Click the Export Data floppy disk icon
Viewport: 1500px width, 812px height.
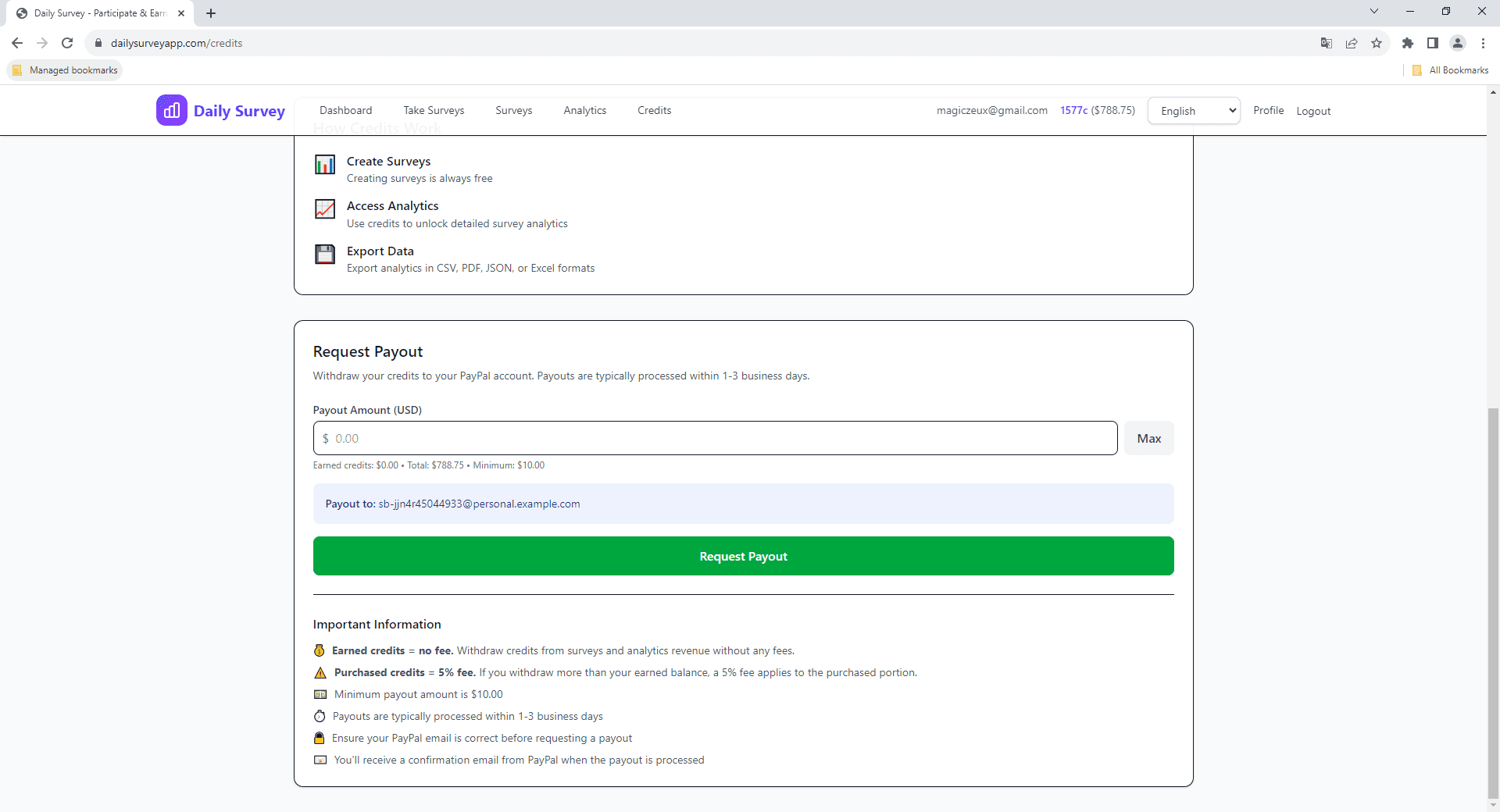click(324, 254)
